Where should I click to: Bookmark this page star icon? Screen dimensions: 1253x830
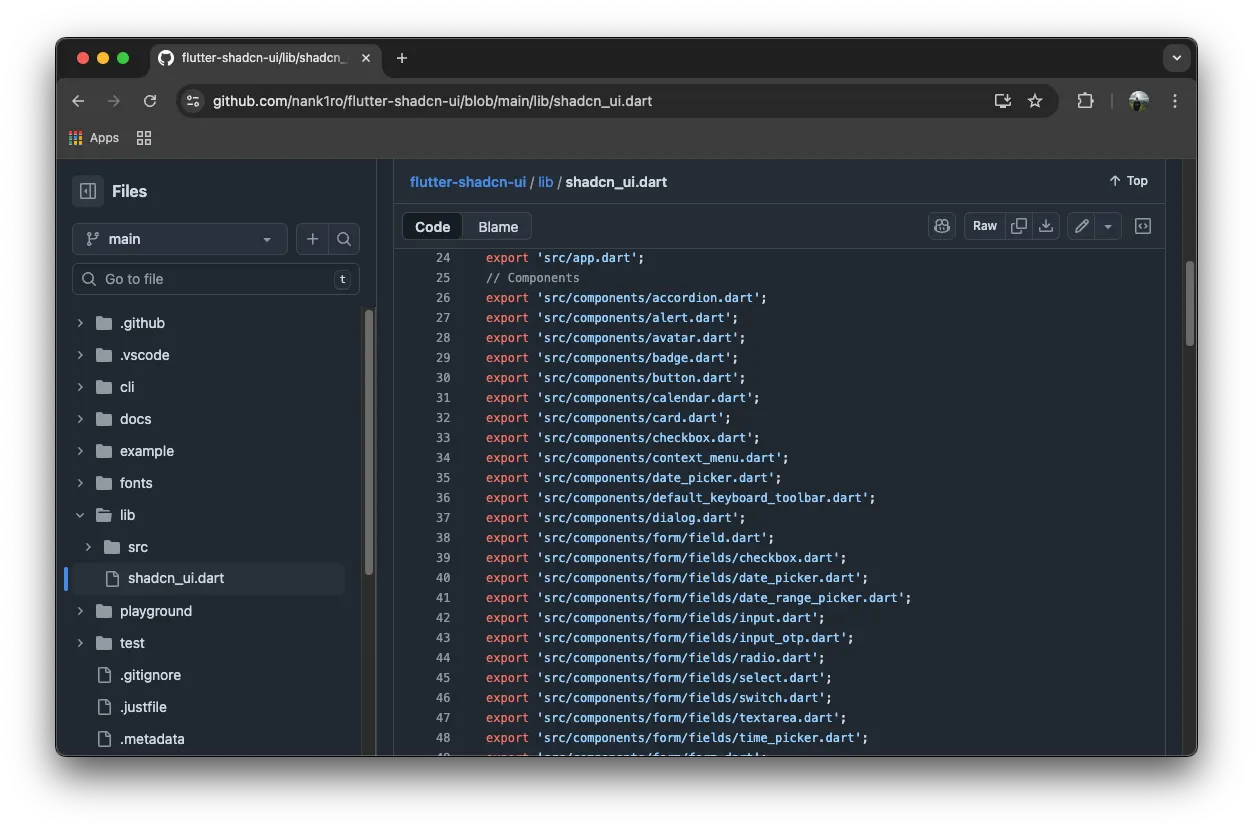[x=1035, y=101]
